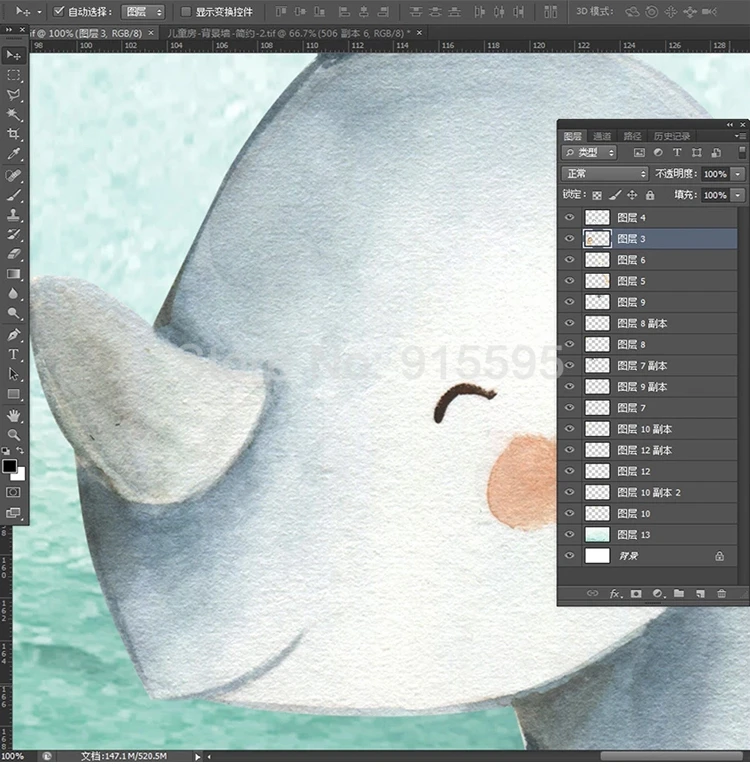This screenshot has height=772, width=750.
Task: Select the Magic Wand tool
Action: click(x=14, y=115)
